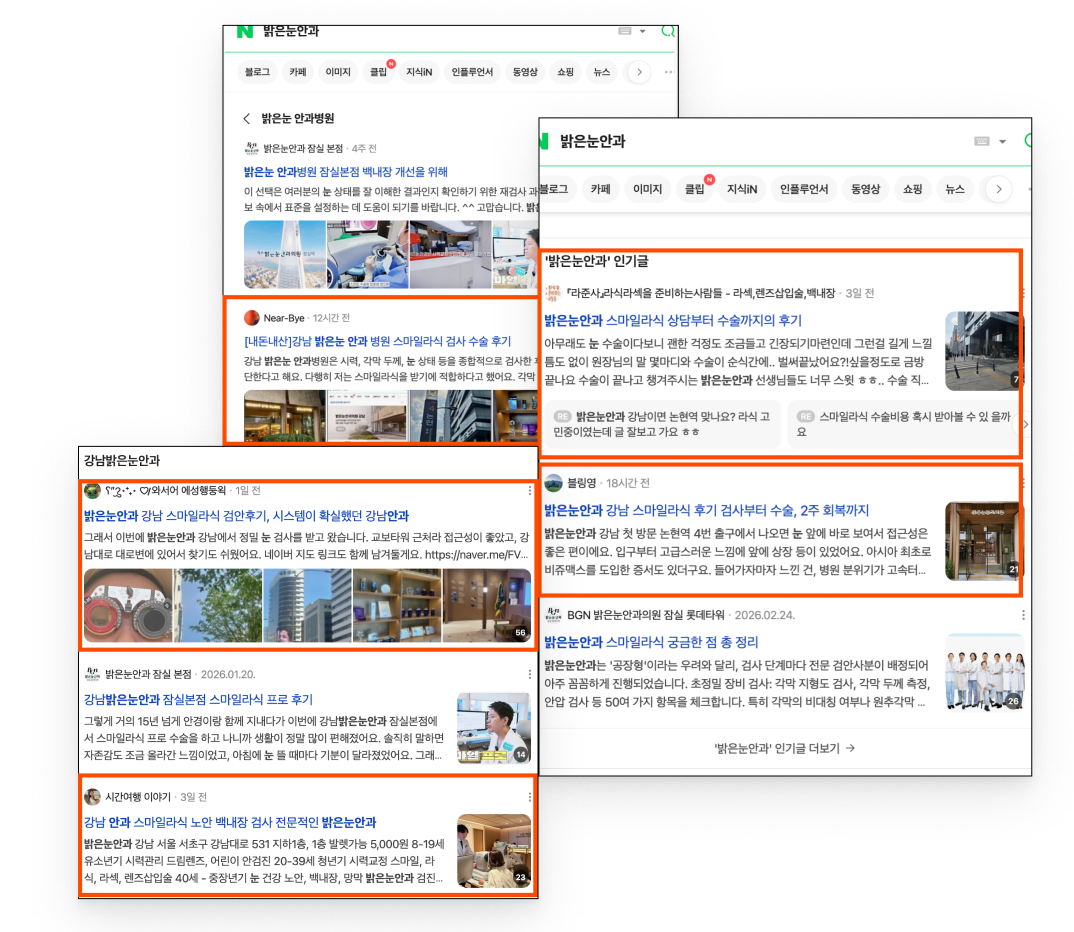Open 이미지 tab in back window
This screenshot has width=1074, height=932.
coord(338,72)
